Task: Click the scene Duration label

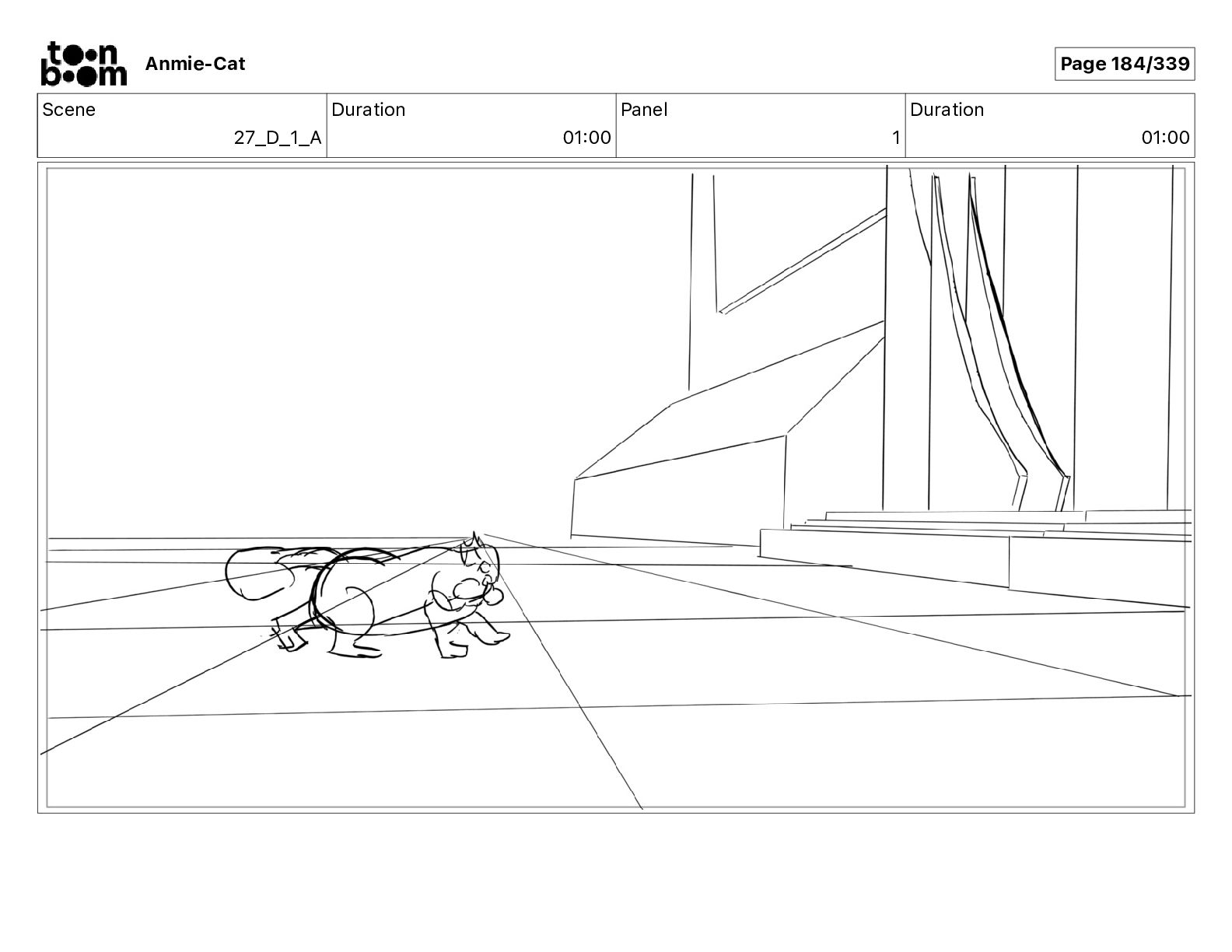Action: click(369, 110)
